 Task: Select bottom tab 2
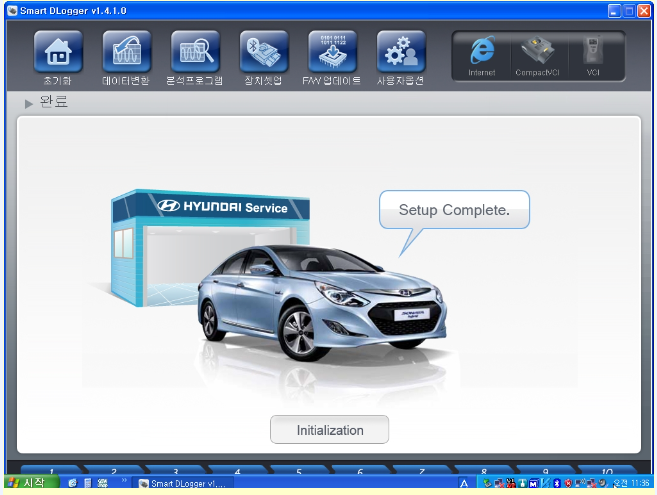(x=114, y=471)
